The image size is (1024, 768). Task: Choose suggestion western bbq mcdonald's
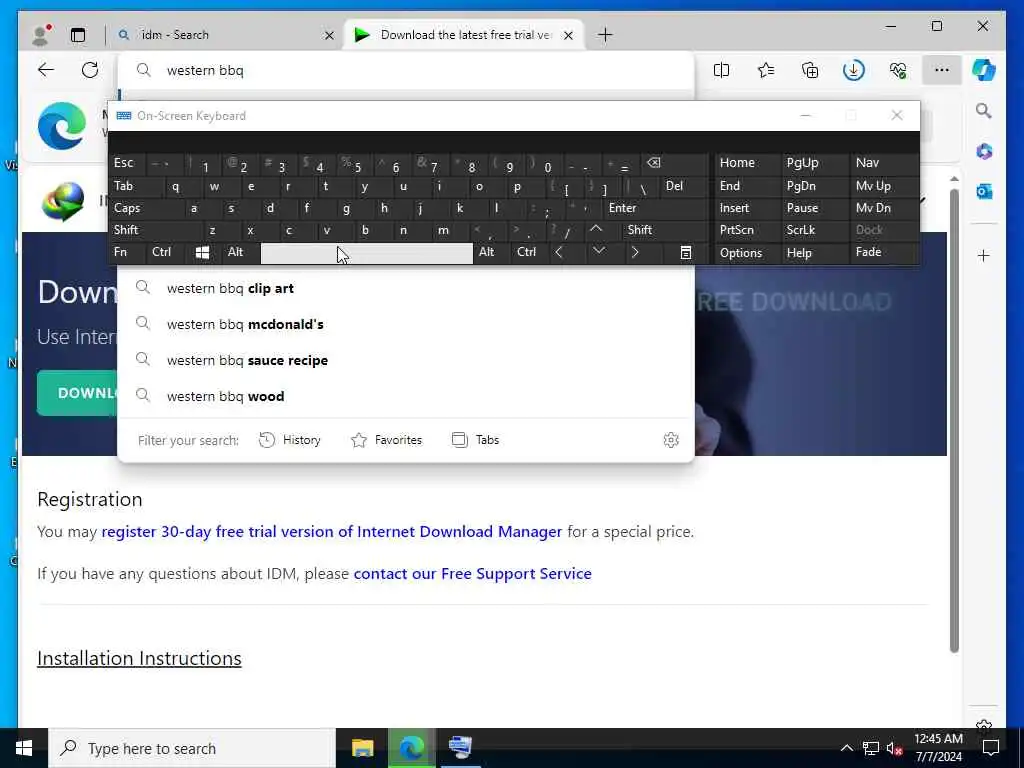pos(405,324)
